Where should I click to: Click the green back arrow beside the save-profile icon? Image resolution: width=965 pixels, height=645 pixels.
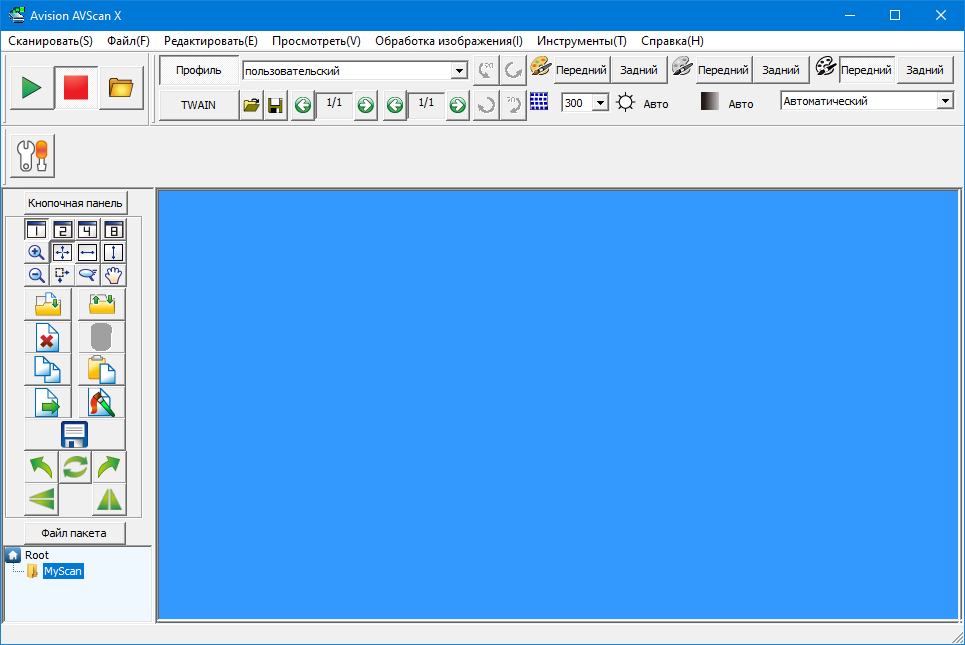pyautogui.click(x=303, y=105)
